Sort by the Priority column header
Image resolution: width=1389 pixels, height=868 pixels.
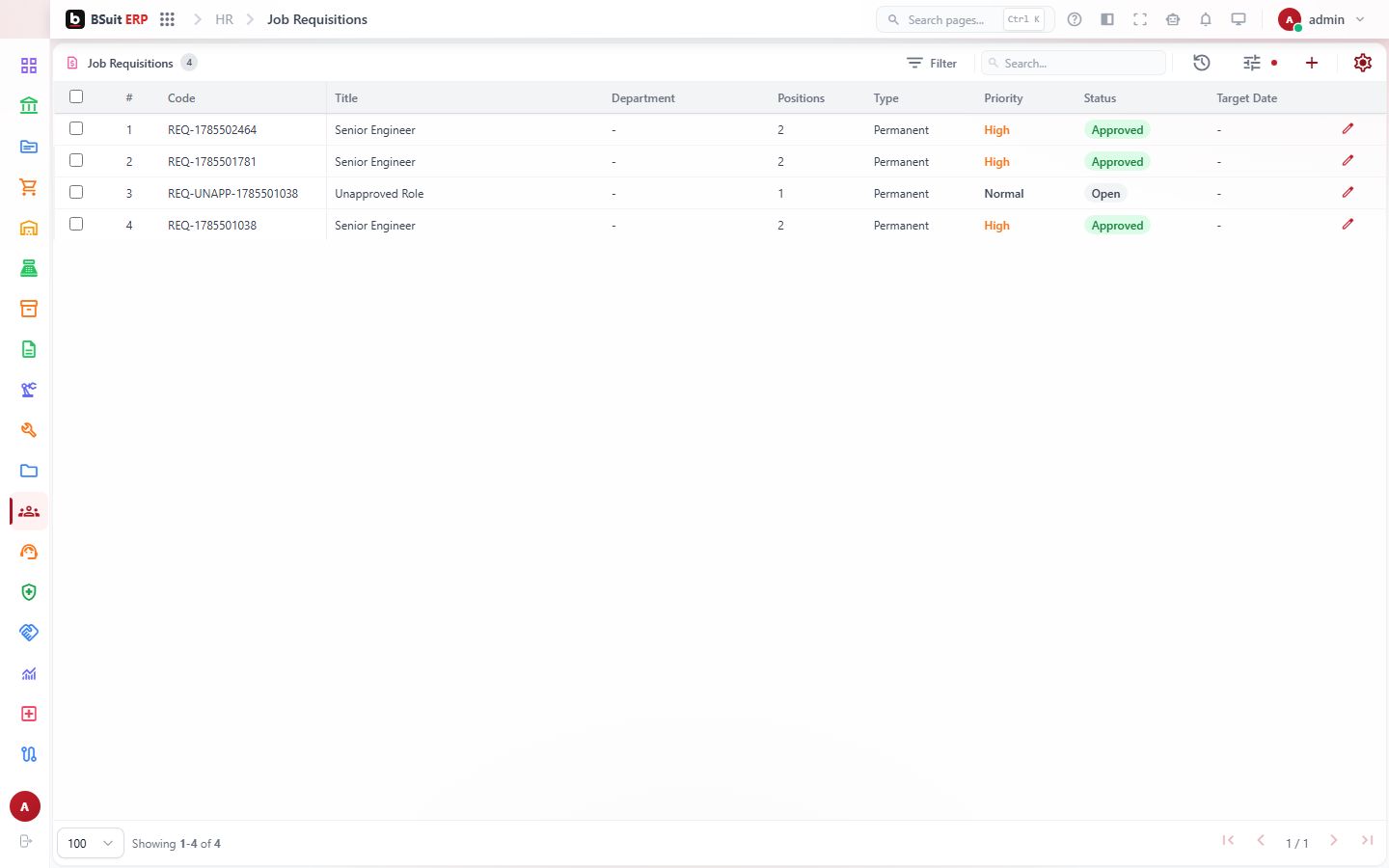click(1003, 98)
